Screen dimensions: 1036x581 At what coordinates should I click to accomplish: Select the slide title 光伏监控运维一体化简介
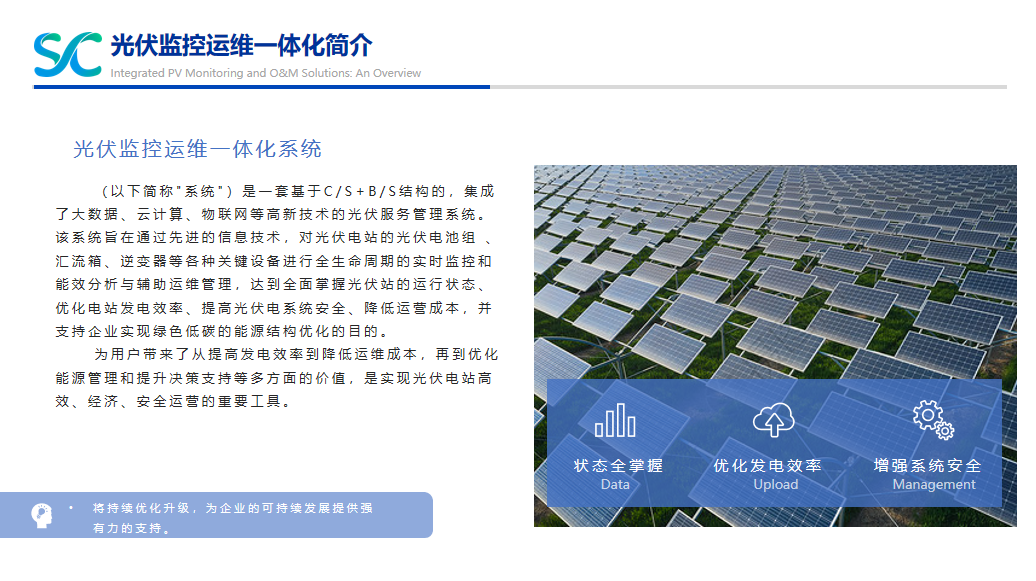(x=241, y=46)
